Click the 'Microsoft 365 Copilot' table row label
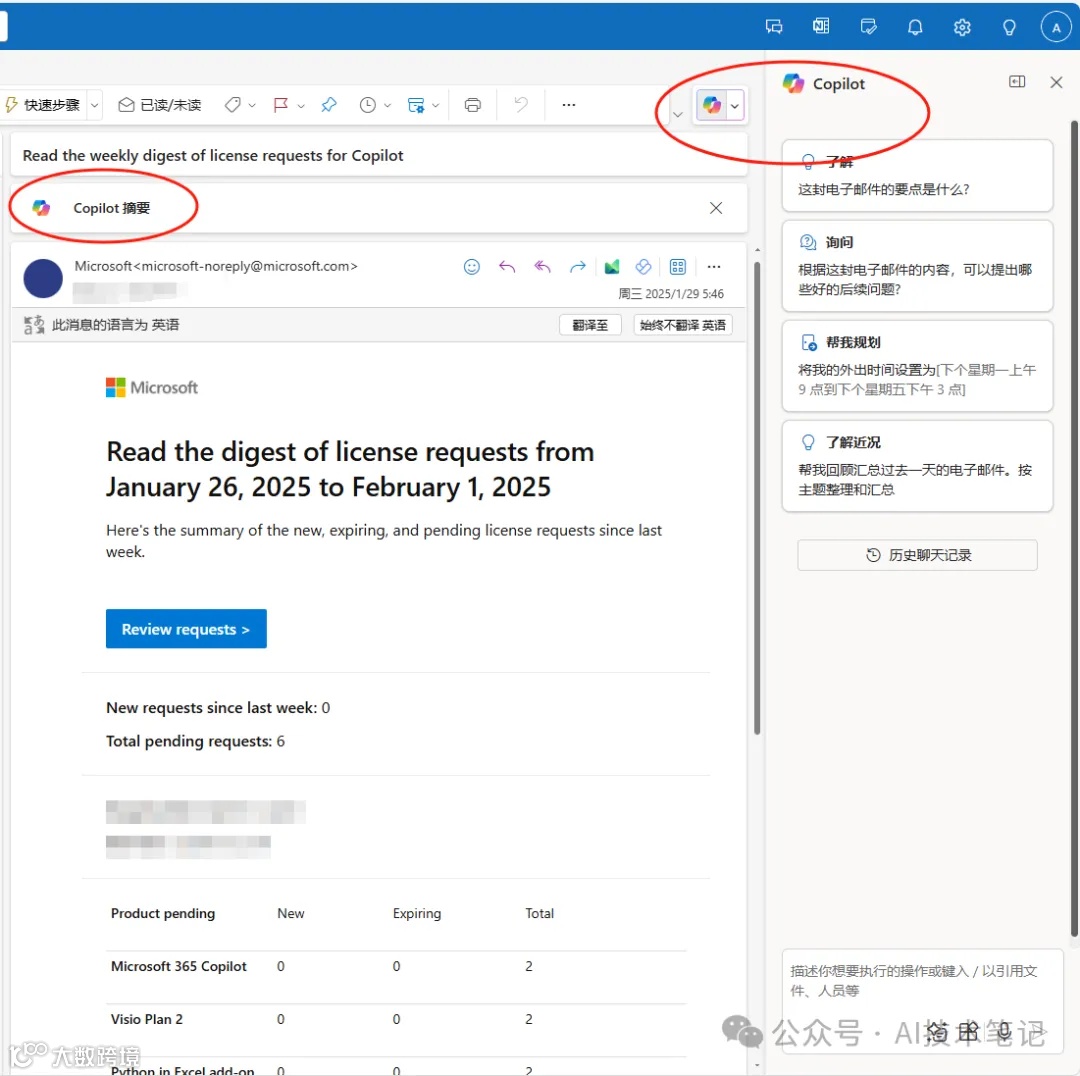Viewport: 1080px width, 1076px height. tap(178, 966)
